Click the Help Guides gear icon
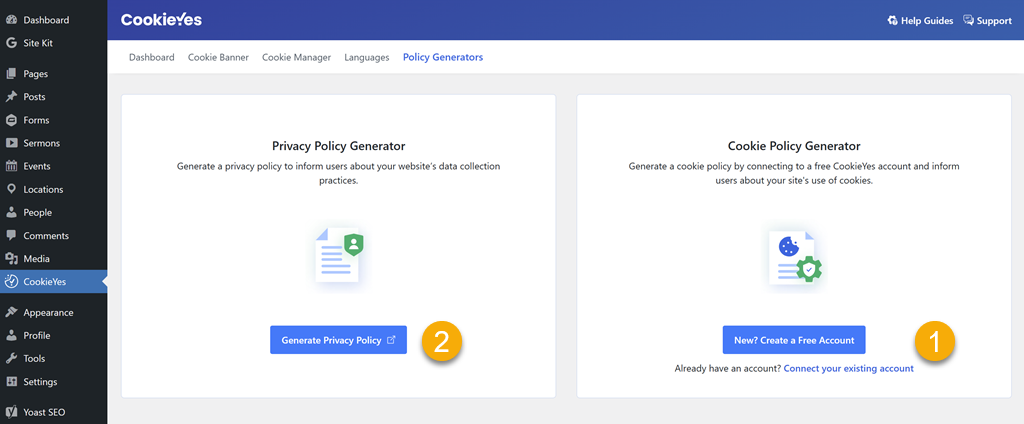Viewport: 1024px width, 424px height. click(x=893, y=21)
